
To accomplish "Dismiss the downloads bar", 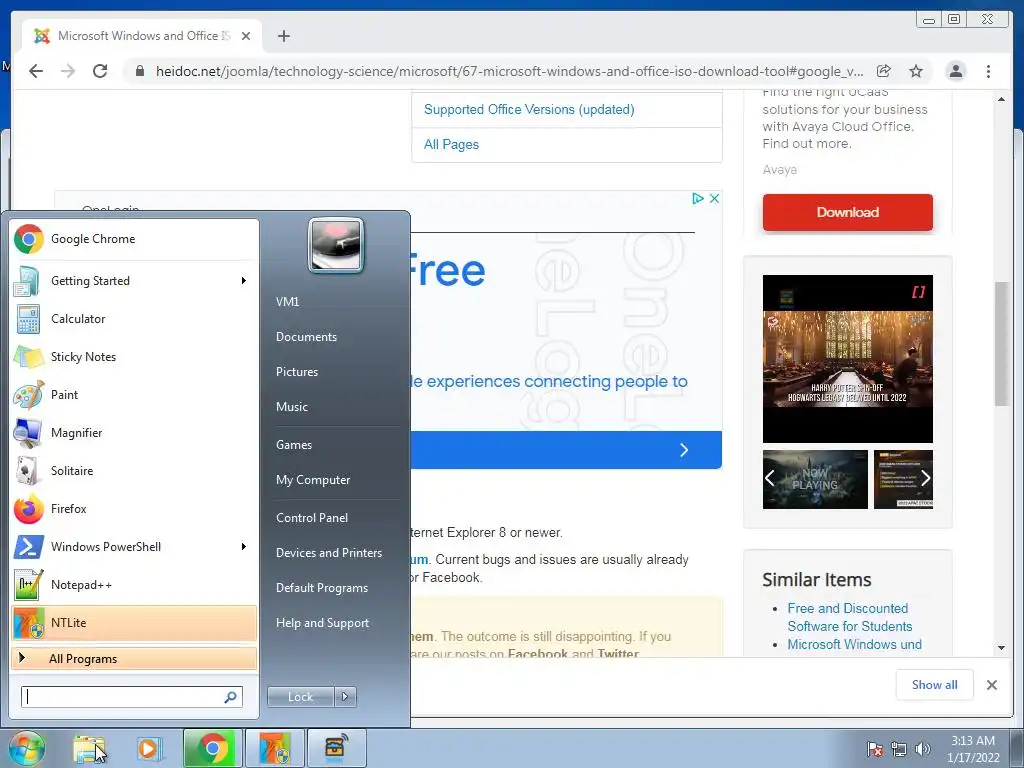I will click(991, 684).
